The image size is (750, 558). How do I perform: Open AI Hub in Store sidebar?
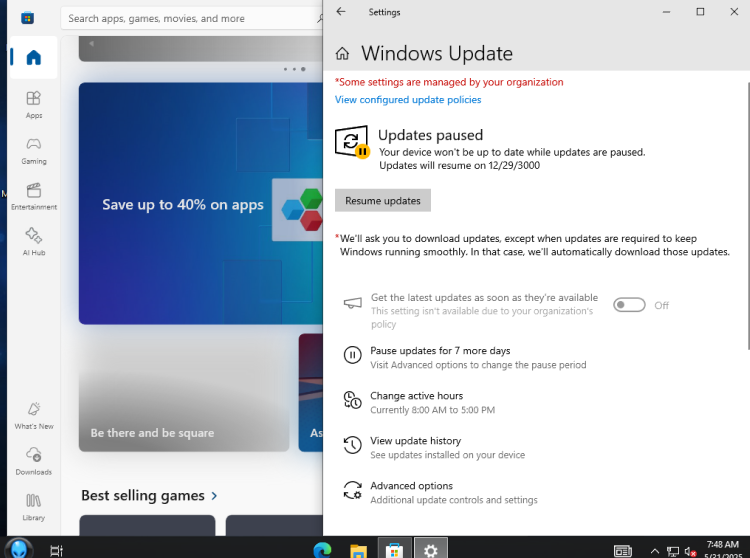click(x=33, y=241)
